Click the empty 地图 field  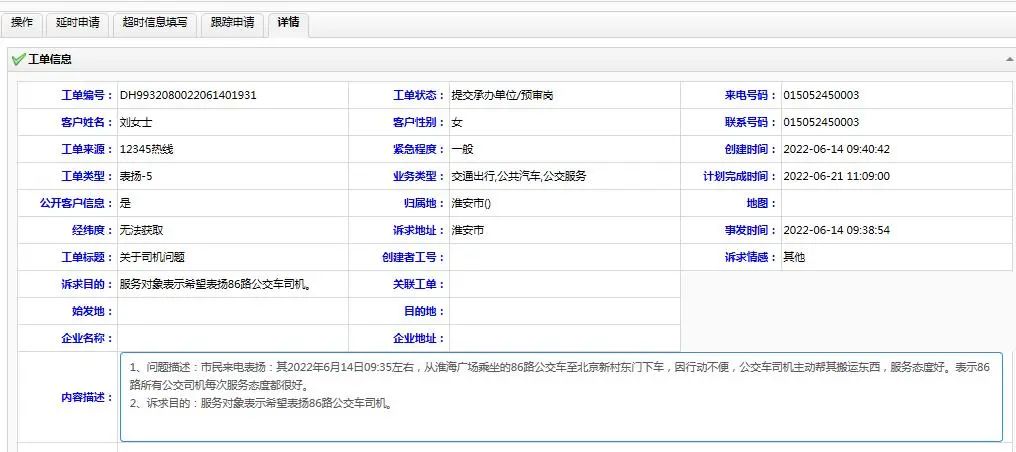pyautogui.click(x=895, y=203)
